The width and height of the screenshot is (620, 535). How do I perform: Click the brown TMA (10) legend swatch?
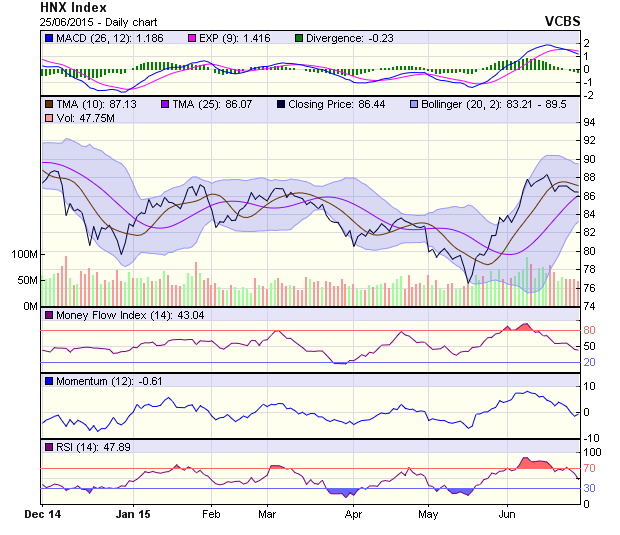[x=49, y=103]
